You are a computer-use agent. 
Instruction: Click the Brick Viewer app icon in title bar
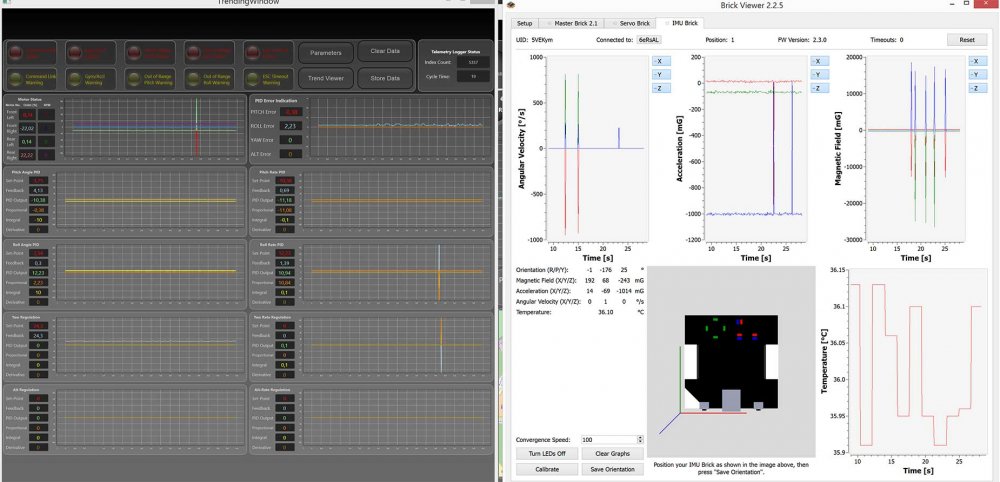tap(510, 5)
